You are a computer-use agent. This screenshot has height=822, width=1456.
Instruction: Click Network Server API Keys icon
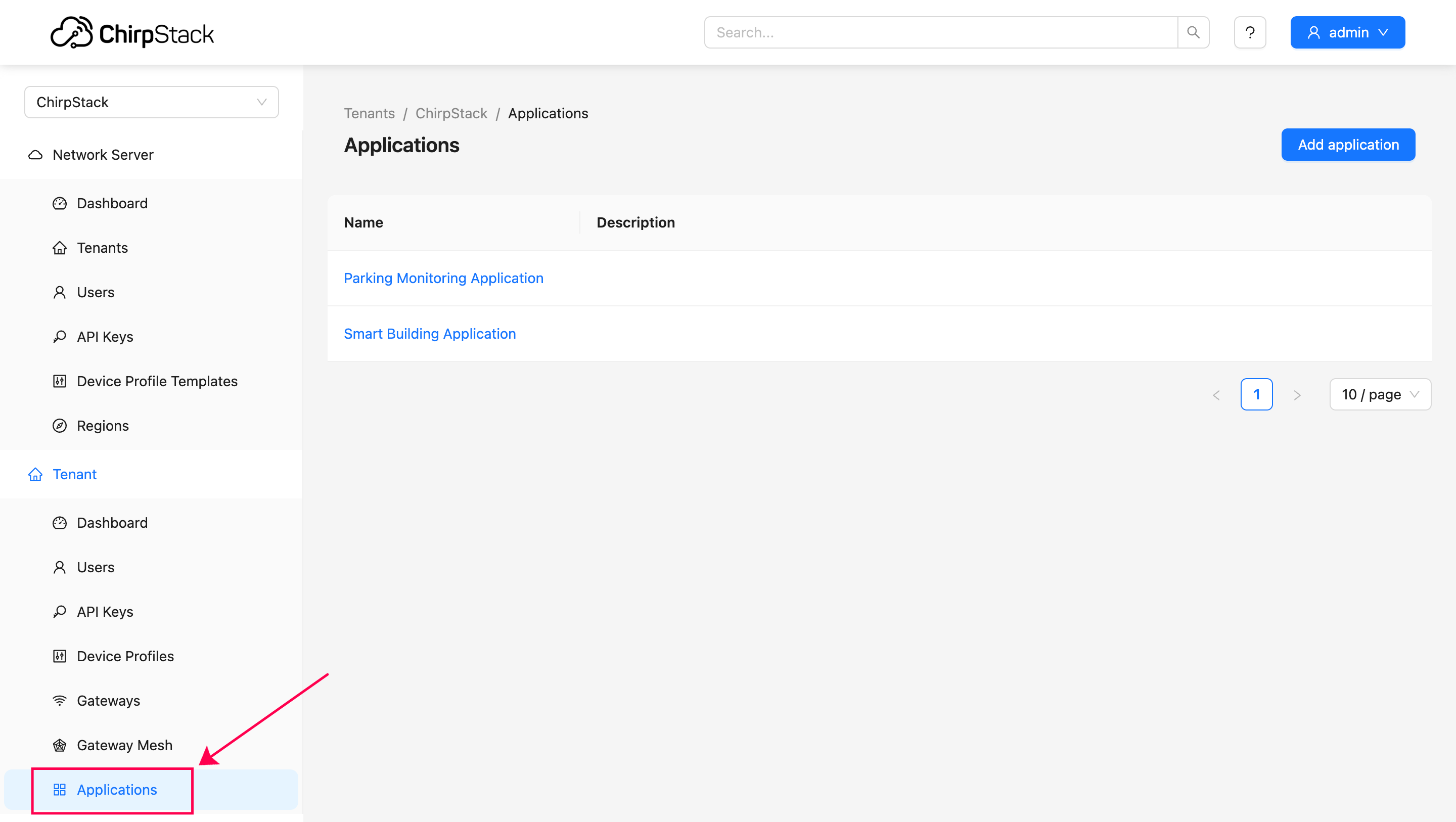(x=59, y=337)
